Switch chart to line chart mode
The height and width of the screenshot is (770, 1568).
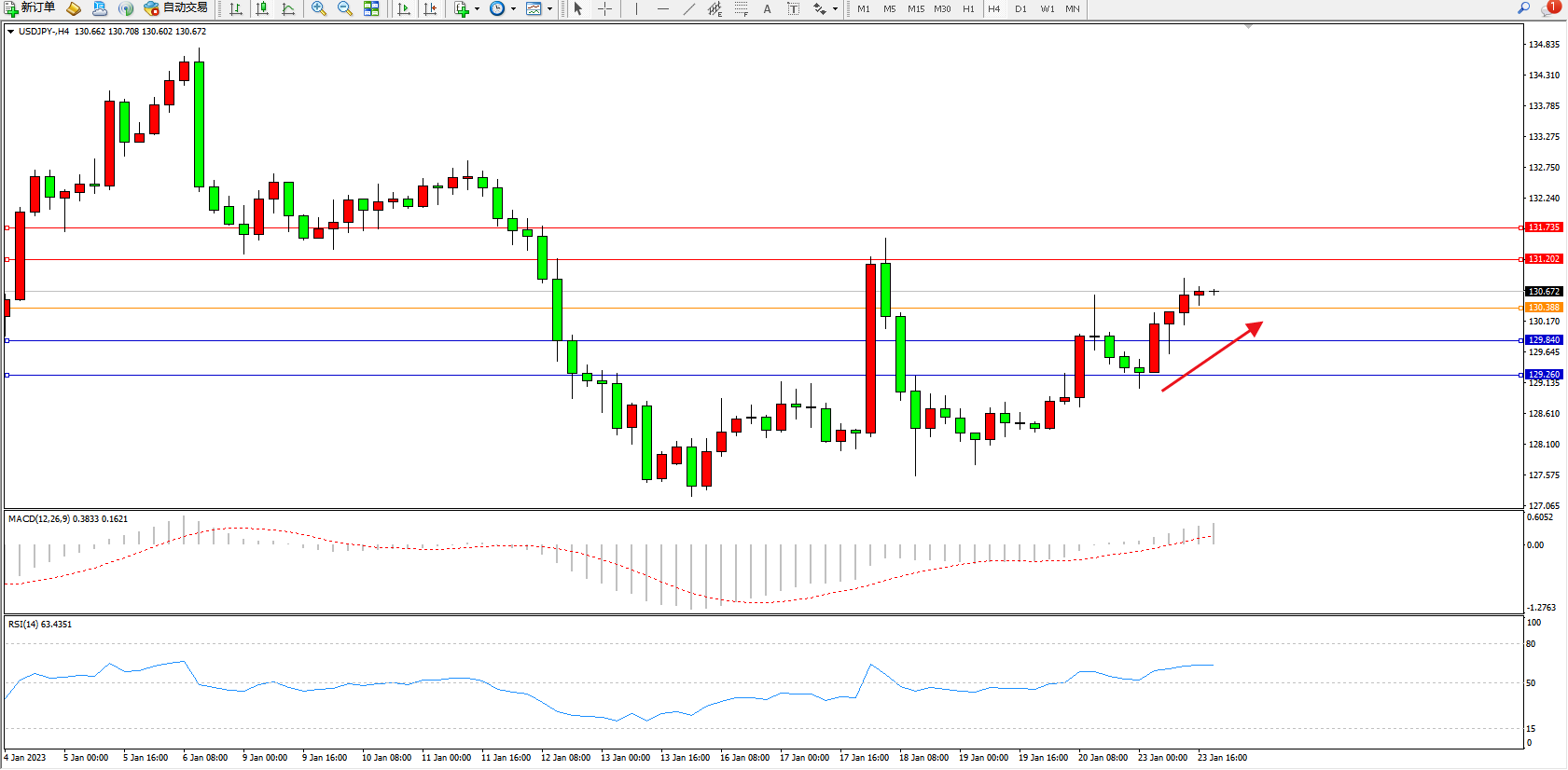click(288, 9)
